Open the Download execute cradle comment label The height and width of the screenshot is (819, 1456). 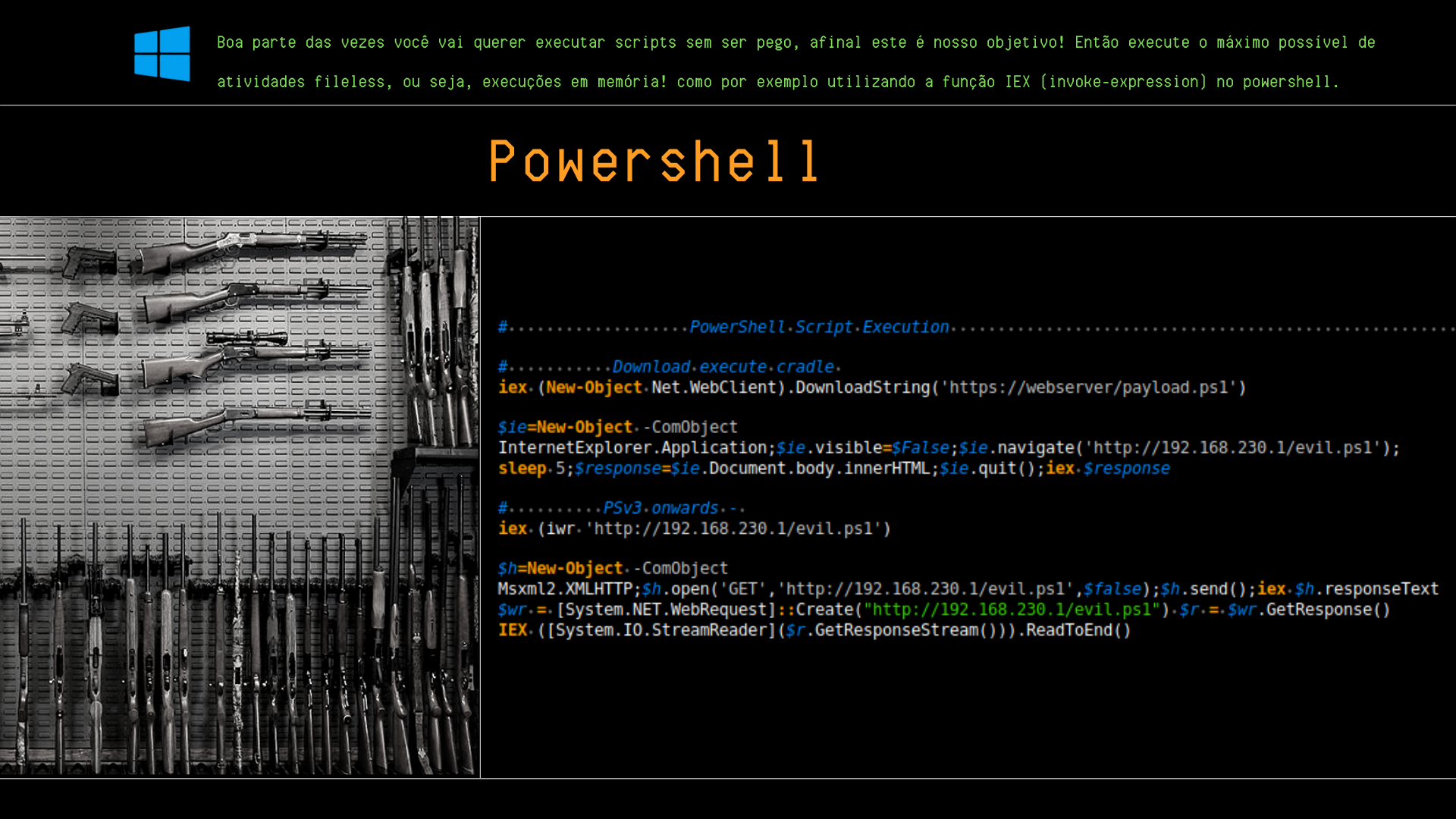pyautogui.click(x=723, y=366)
